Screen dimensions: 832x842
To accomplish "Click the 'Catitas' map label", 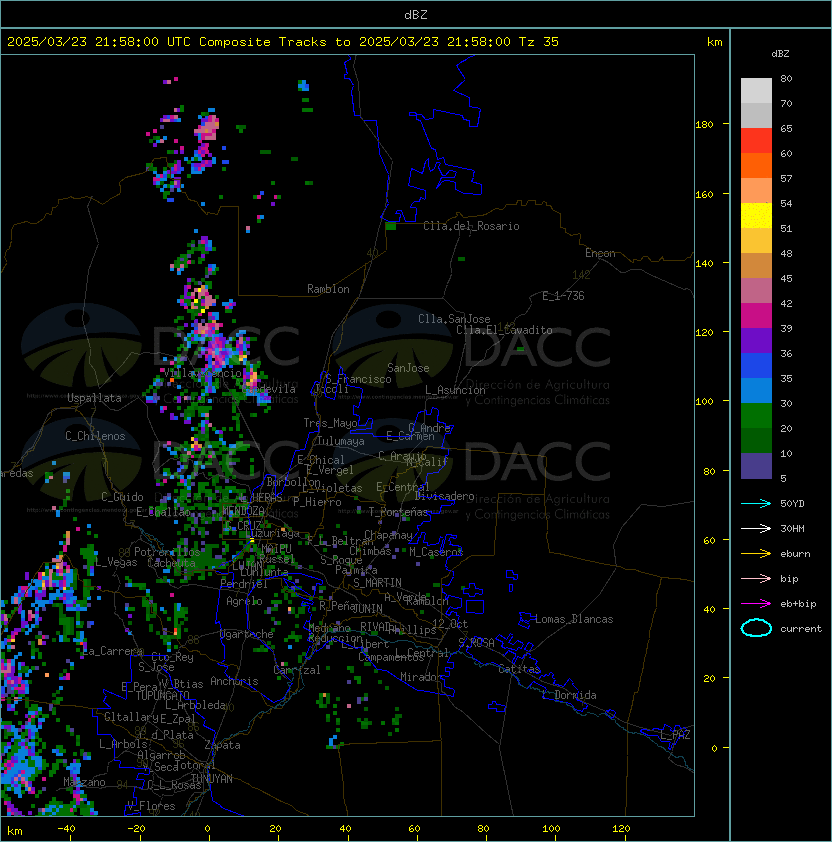I will 519,669.
